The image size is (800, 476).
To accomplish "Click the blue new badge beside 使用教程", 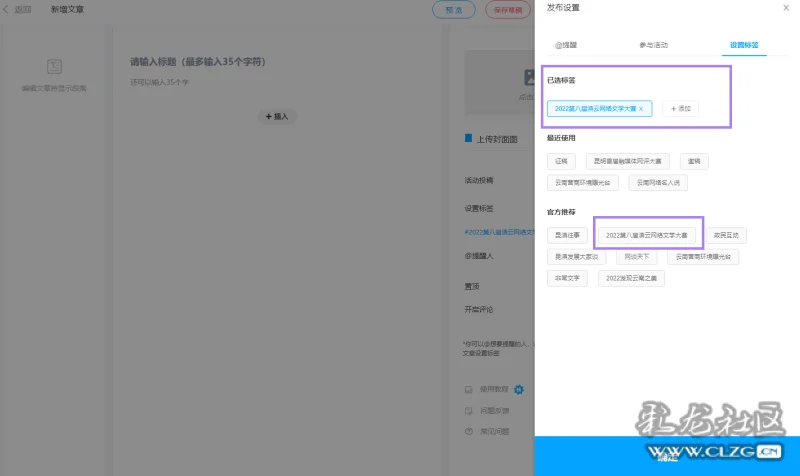I will (x=519, y=390).
